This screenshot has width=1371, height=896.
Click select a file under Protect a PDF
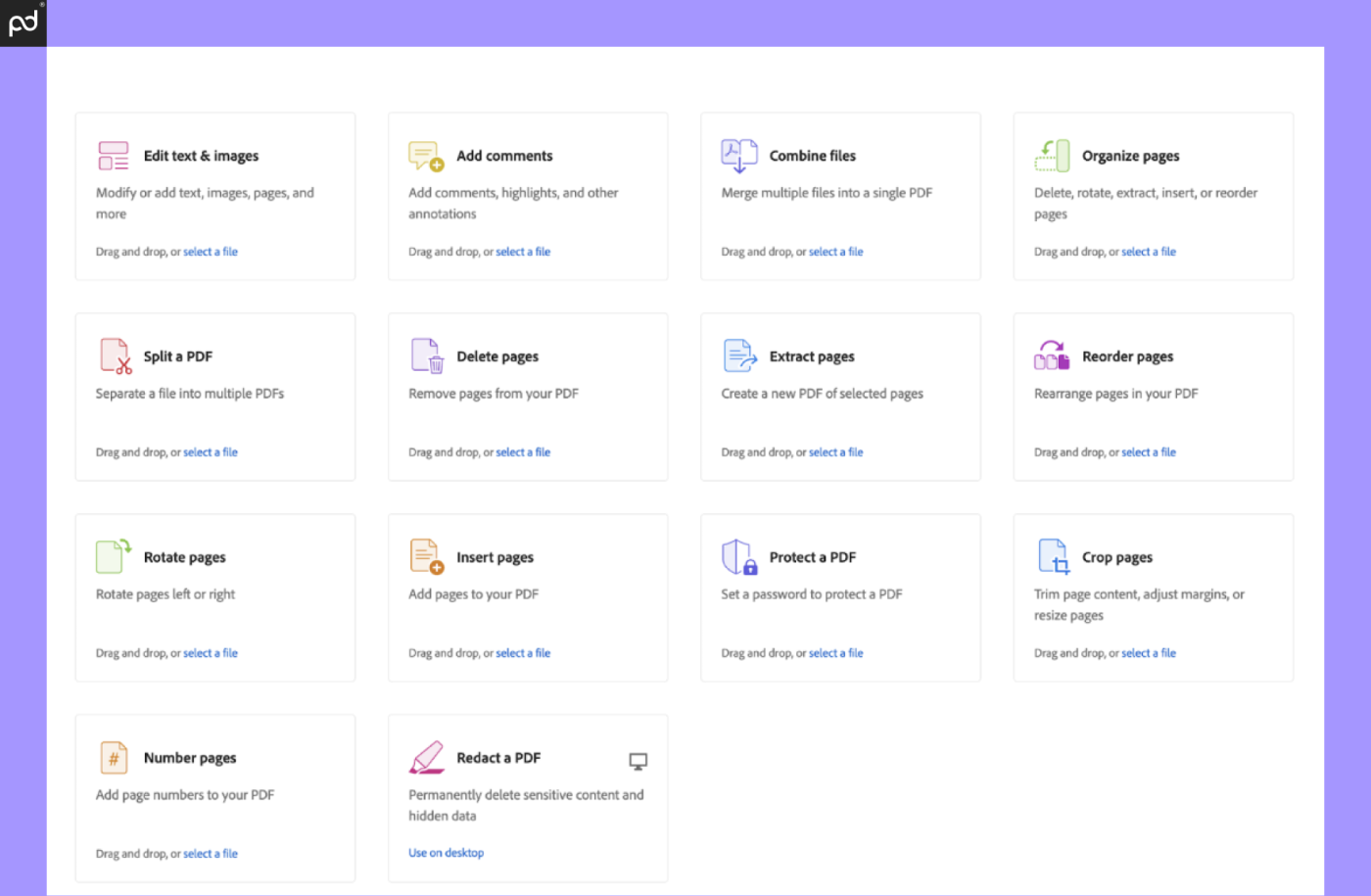coord(835,652)
